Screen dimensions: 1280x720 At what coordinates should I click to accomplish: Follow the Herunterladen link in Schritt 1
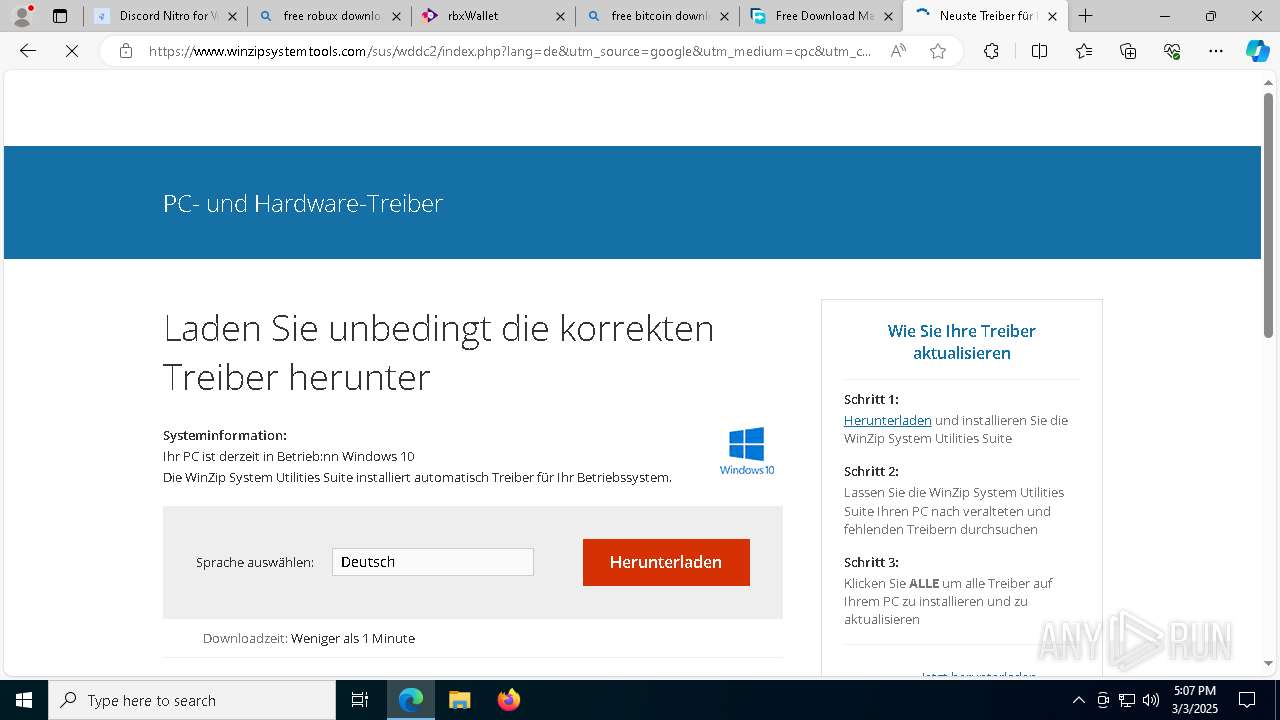(x=887, y=420)
